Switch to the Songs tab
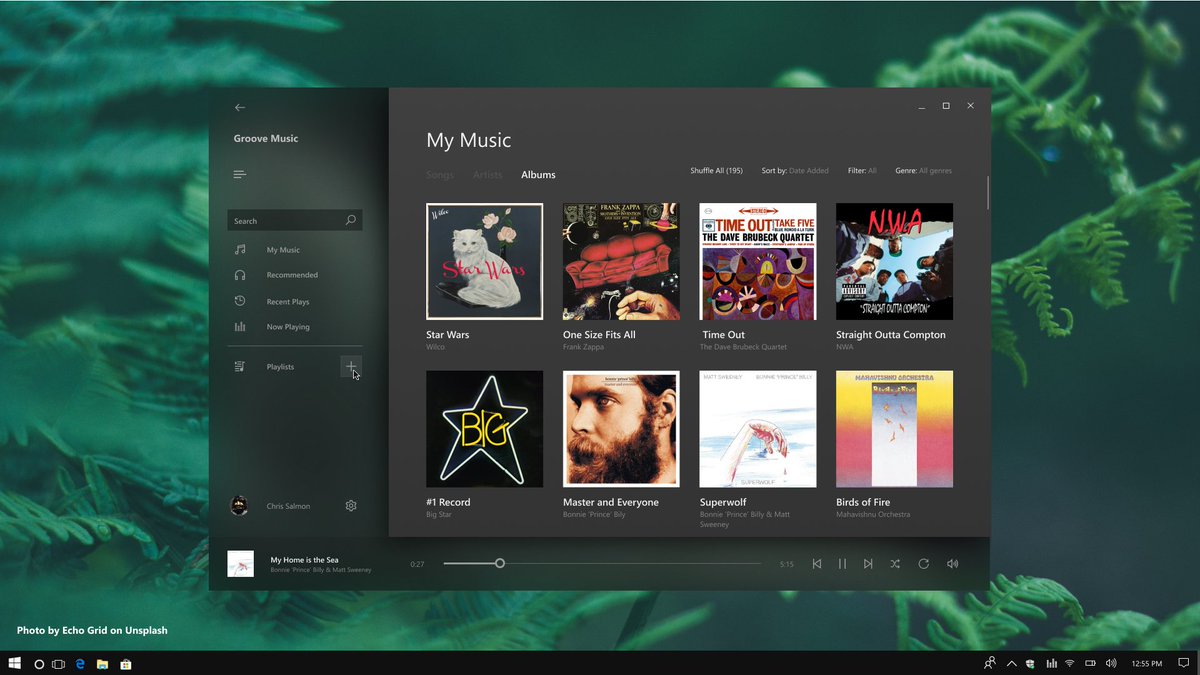This screenshot has width=1200, height=675. click(440, 175)
